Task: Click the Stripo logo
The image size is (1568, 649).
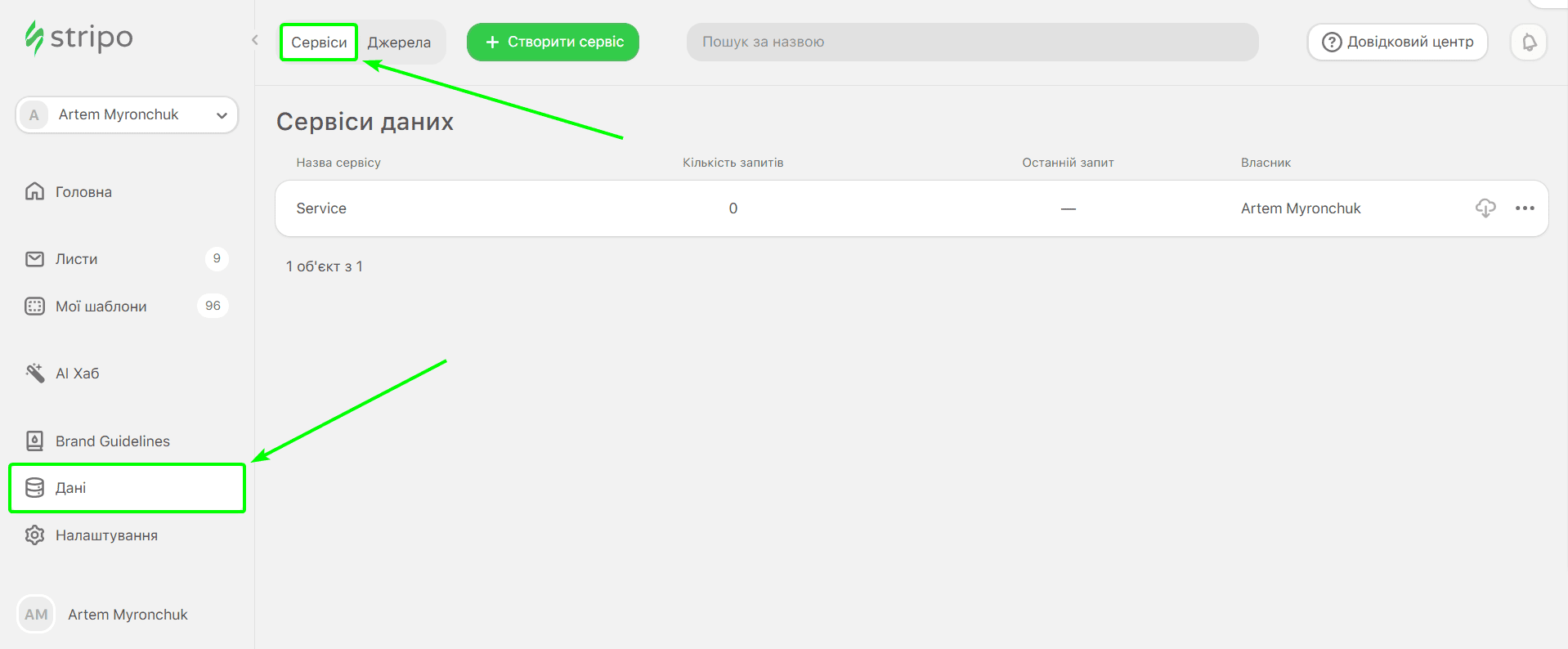Action: [78, 38]
